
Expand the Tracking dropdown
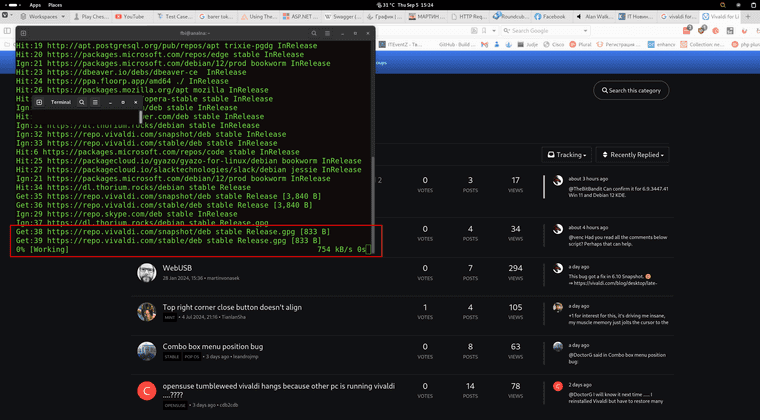[x=567, y=155]
